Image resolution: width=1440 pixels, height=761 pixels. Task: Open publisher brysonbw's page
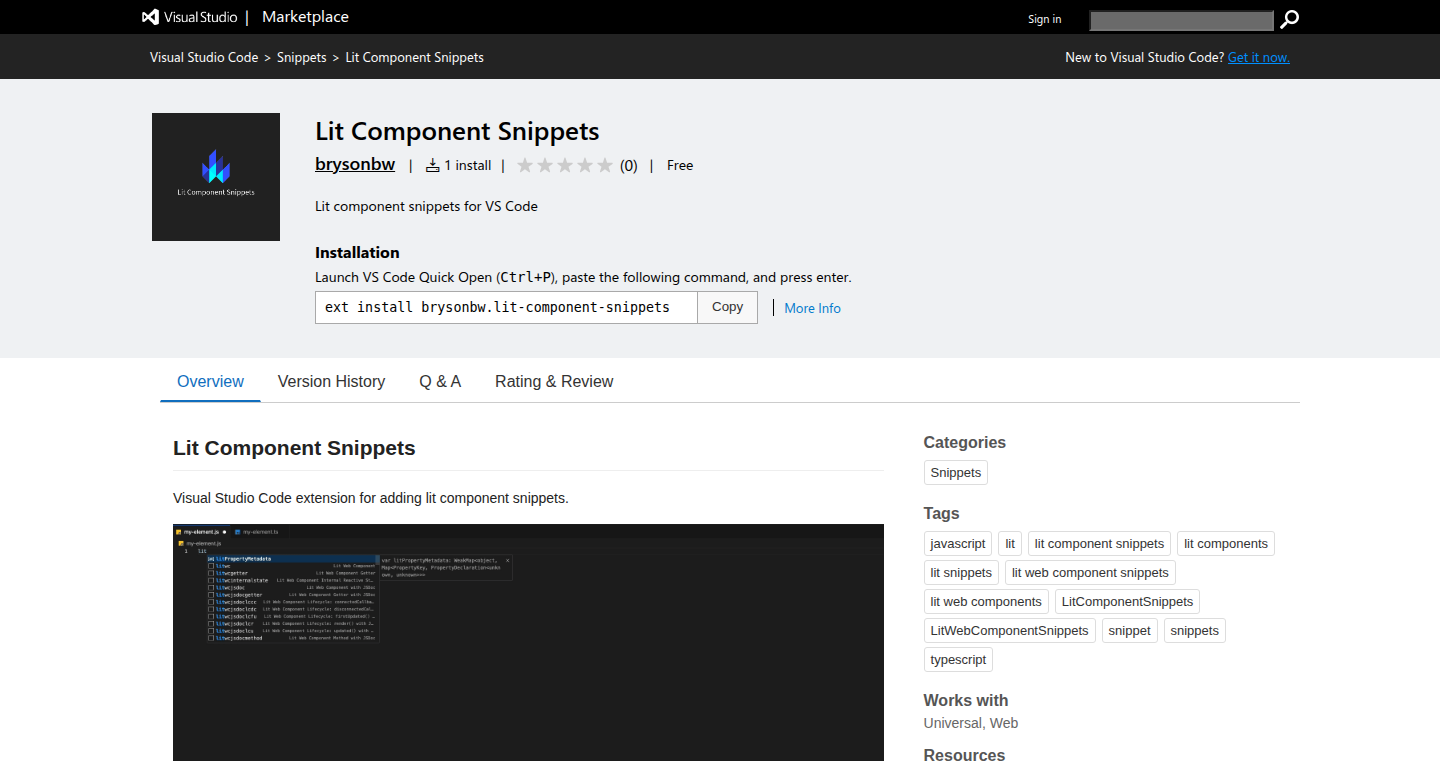coord(355,165)
